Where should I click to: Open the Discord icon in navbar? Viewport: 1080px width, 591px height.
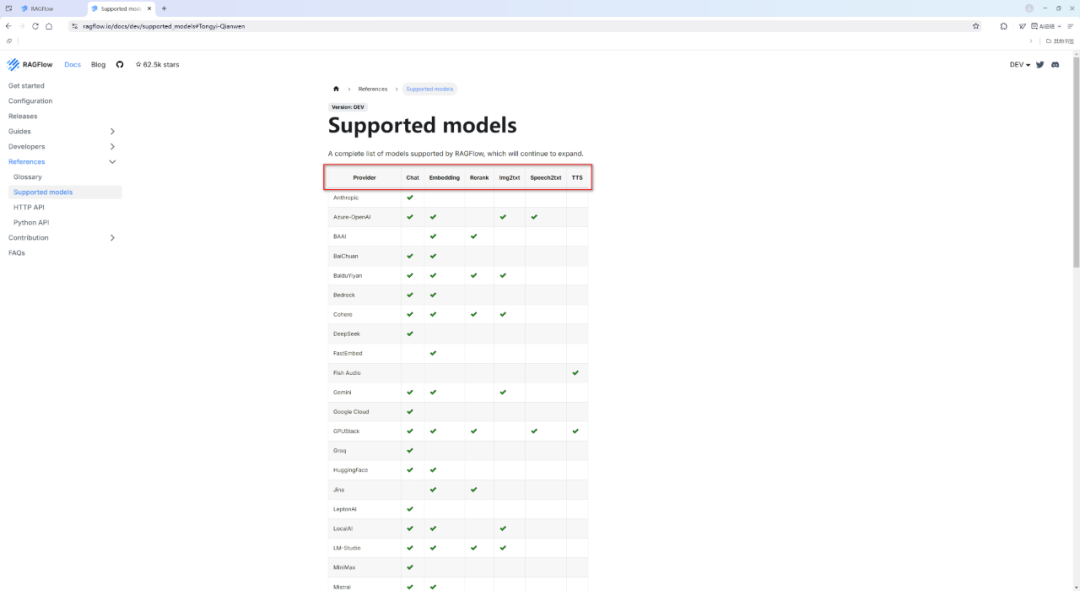coord(1055,65)
